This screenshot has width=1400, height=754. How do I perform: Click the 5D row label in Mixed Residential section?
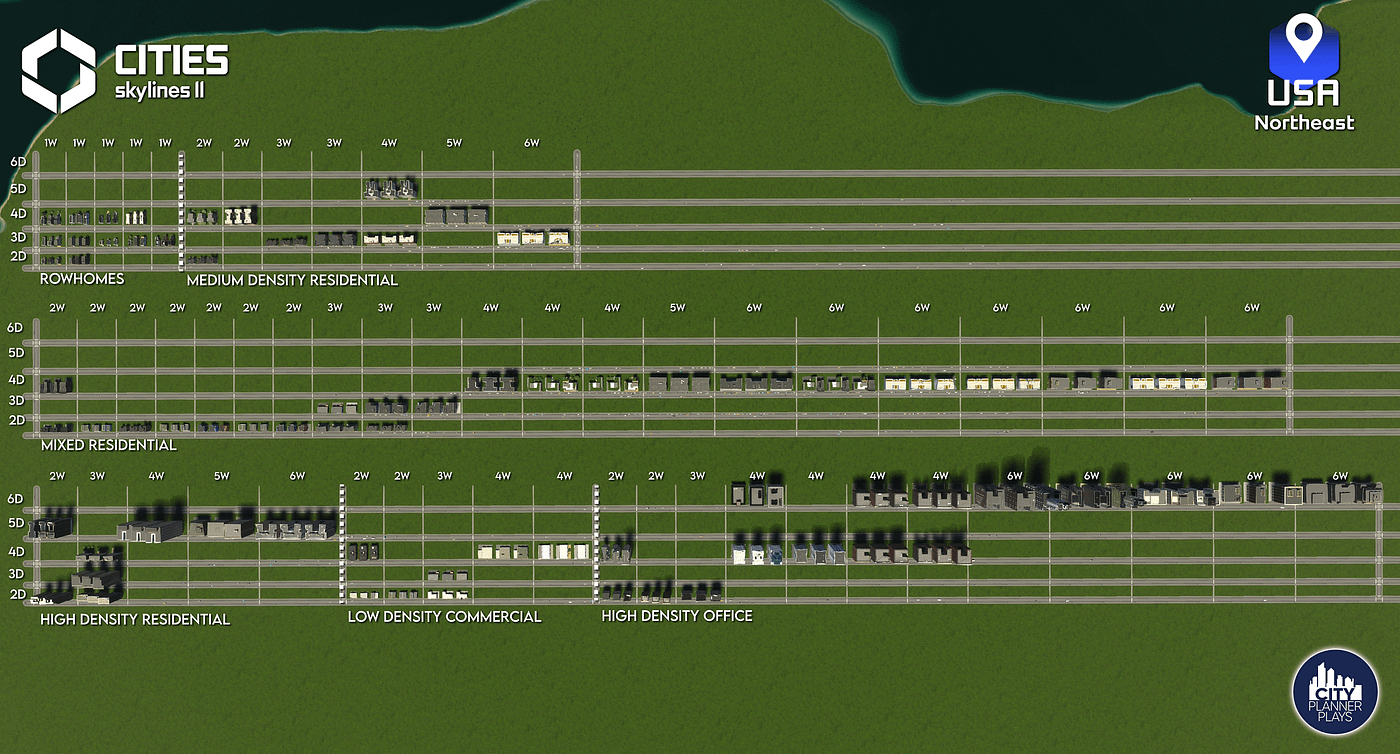pyautogui.click(x=15, y=353)
